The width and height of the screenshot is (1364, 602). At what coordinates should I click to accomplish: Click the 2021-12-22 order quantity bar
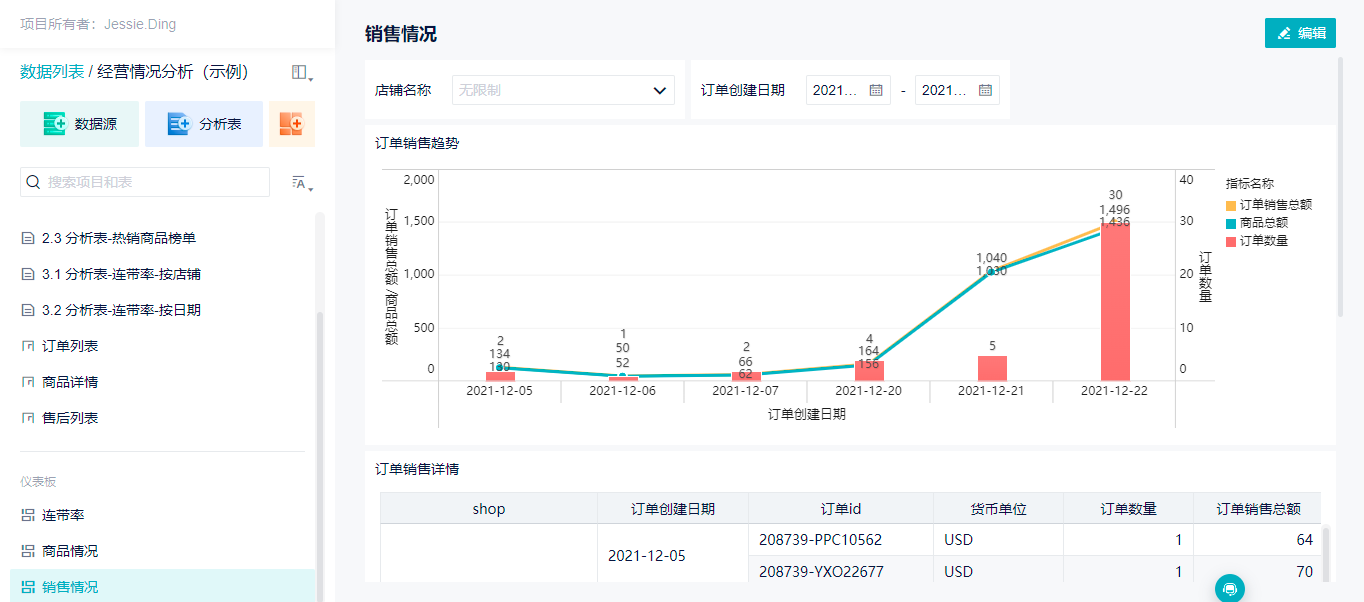pos(1115,300)
